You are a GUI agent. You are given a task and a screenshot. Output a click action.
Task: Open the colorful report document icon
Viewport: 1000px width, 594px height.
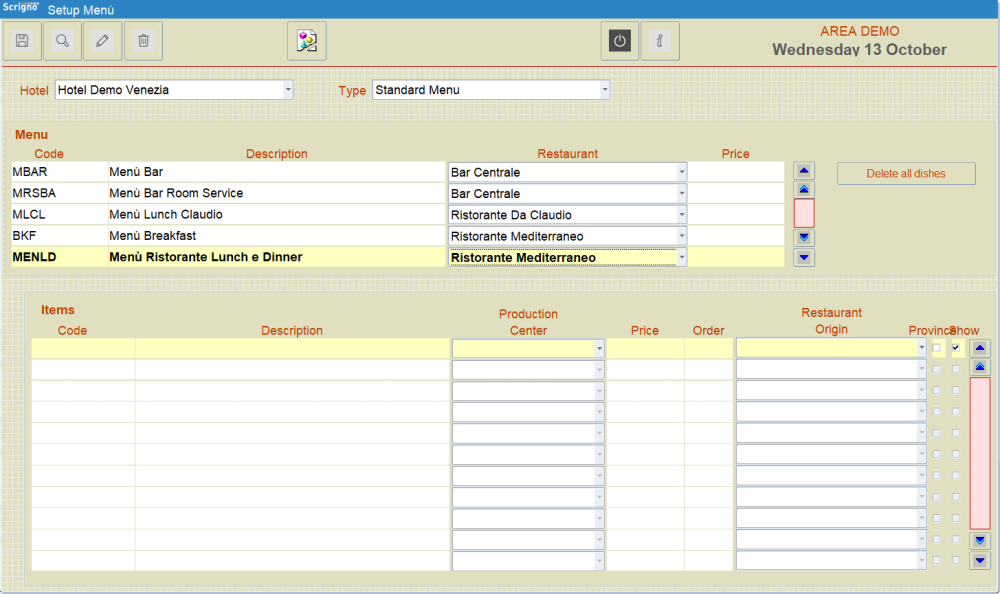point(306,41)
